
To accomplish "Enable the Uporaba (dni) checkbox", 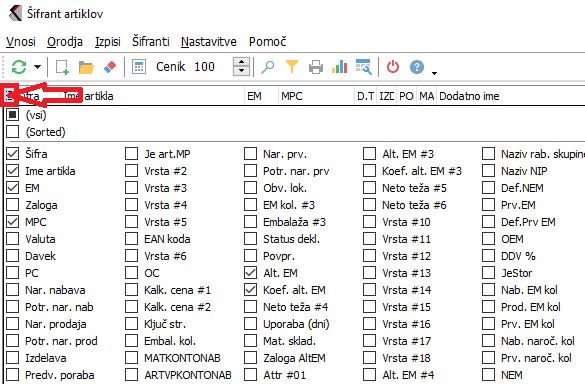I will pyautogui.click(x=250, y=324).
